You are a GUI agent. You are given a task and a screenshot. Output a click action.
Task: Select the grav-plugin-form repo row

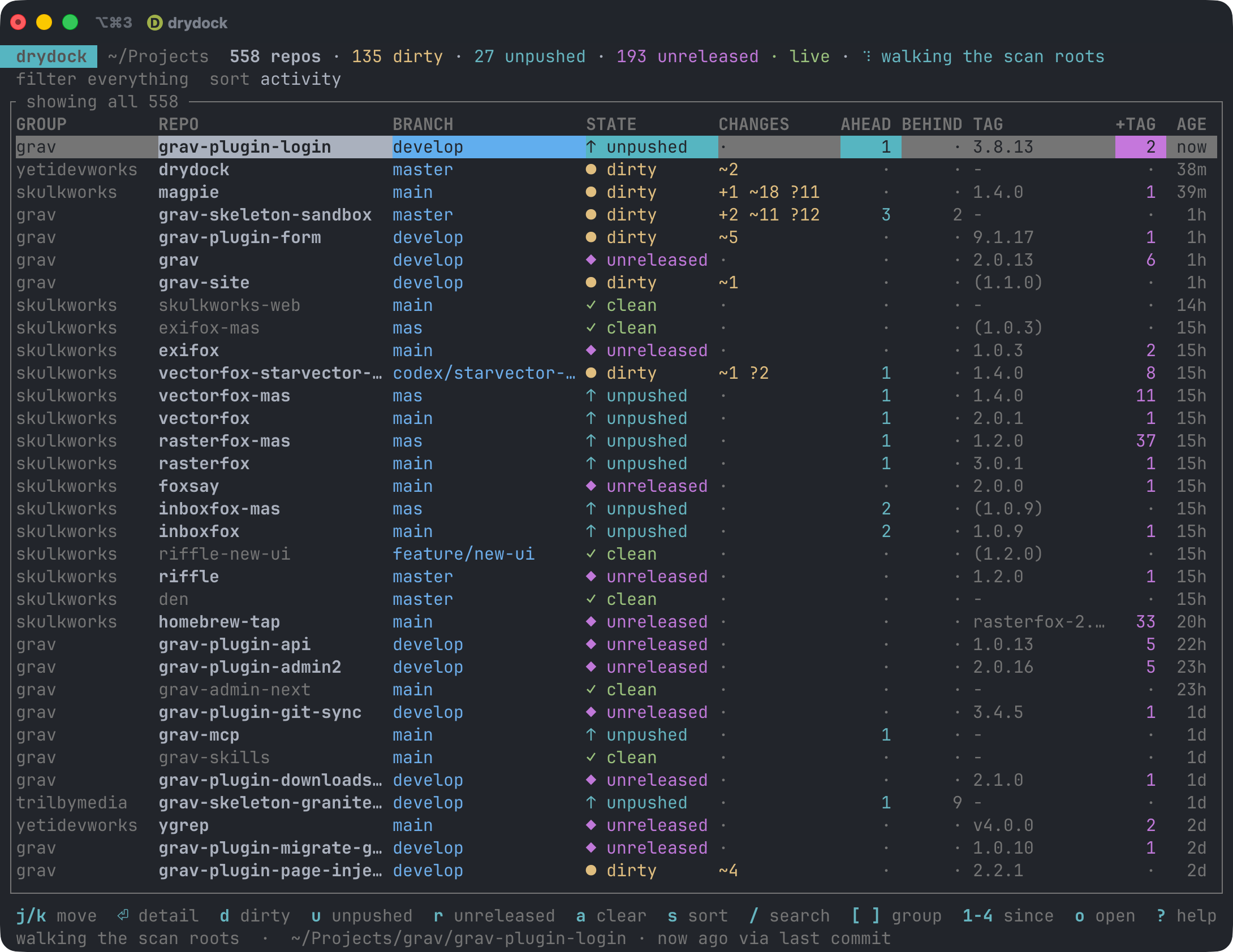616,237
